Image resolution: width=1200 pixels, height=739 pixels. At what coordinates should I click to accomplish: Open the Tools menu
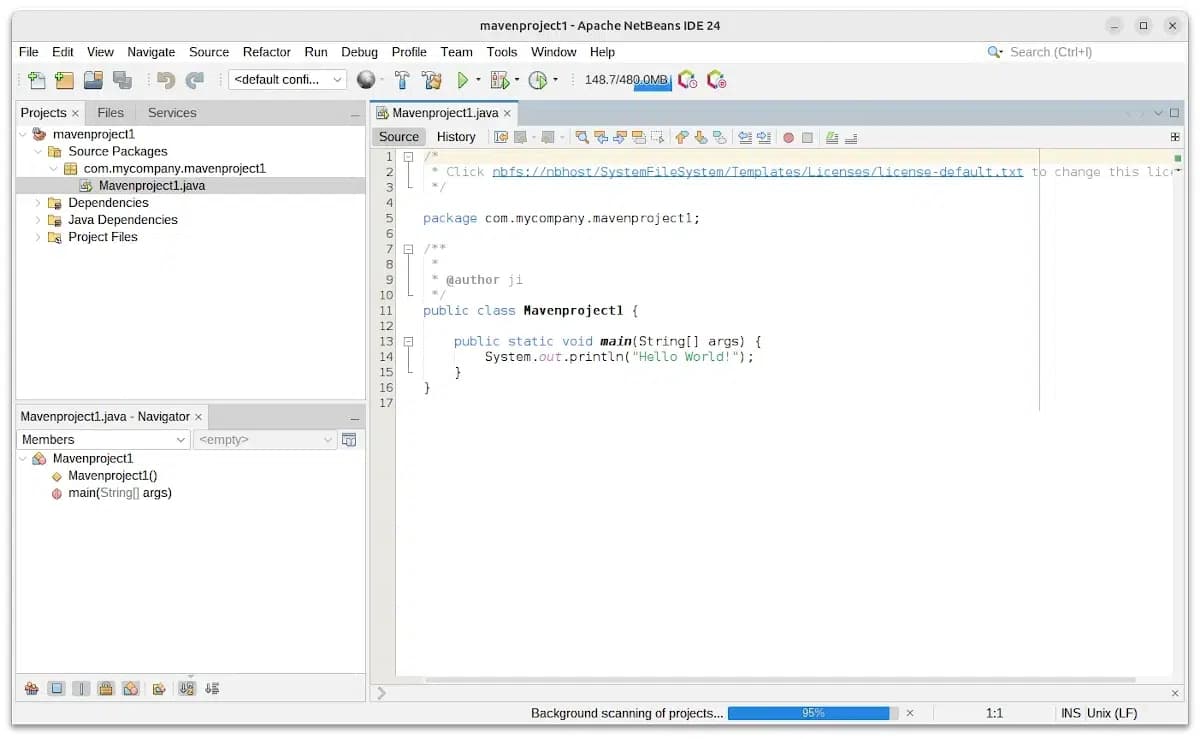click(x=502, y=52)
